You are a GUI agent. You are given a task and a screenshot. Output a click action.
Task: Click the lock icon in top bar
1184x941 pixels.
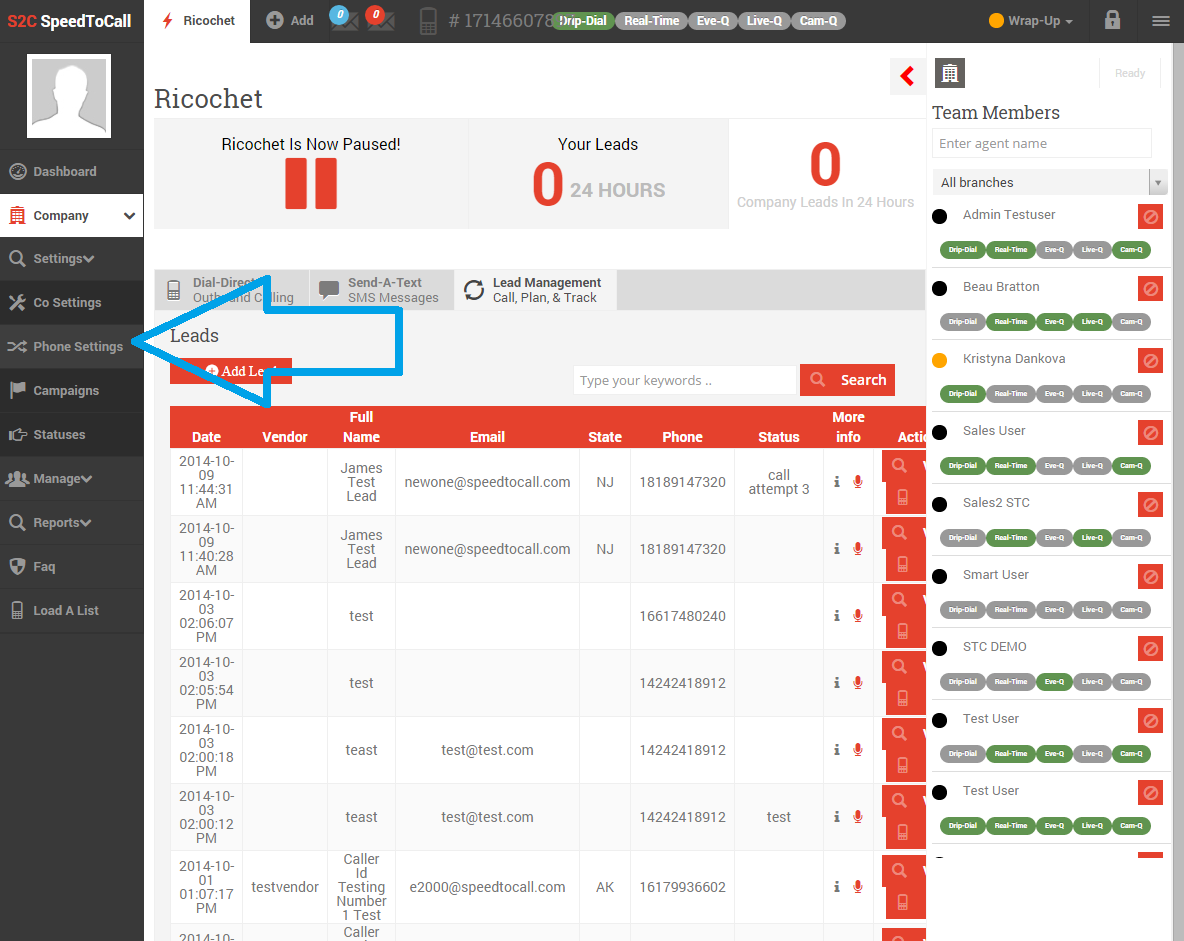[1112, 20]
